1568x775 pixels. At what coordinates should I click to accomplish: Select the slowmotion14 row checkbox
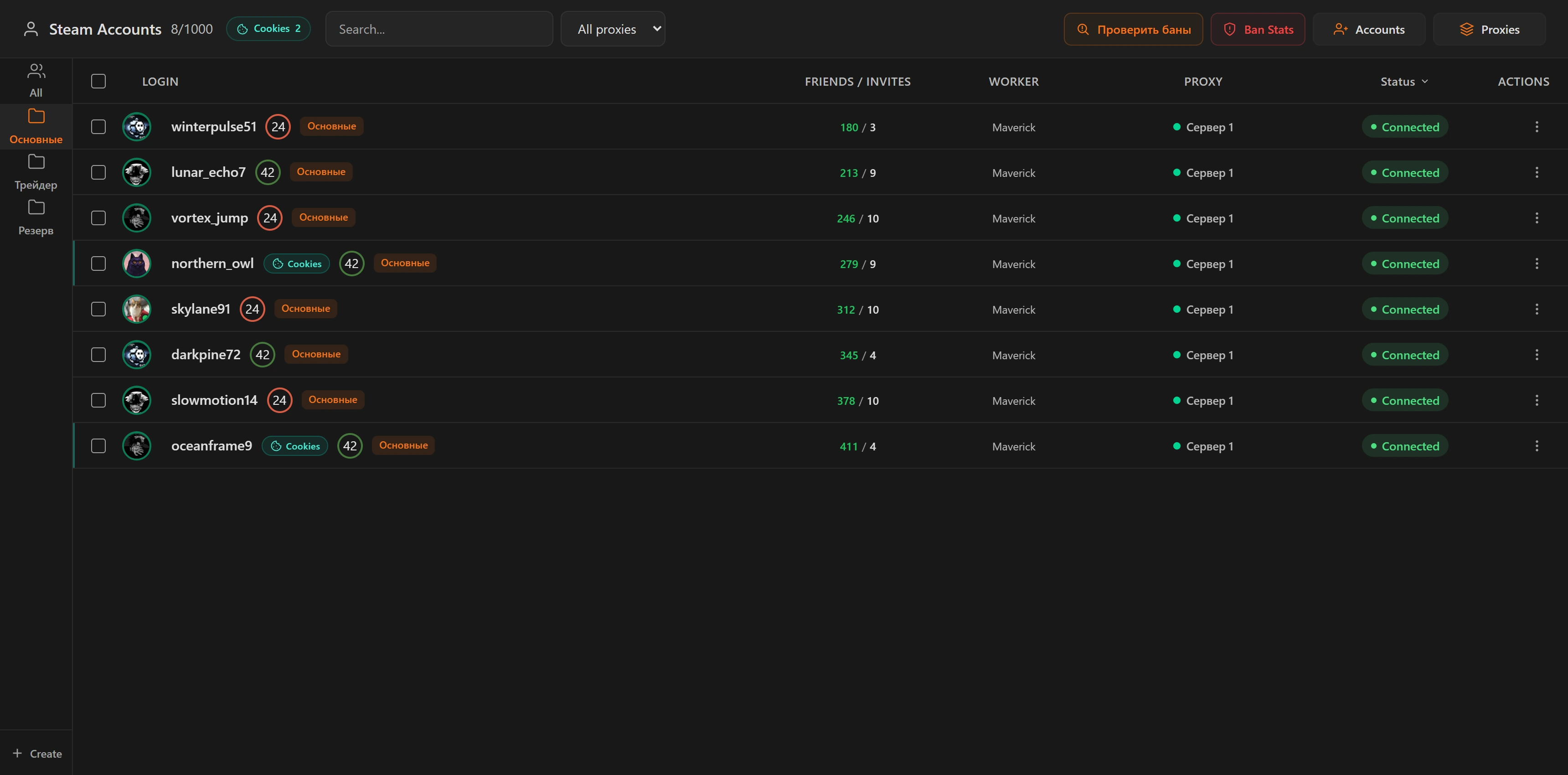point(98,401)
